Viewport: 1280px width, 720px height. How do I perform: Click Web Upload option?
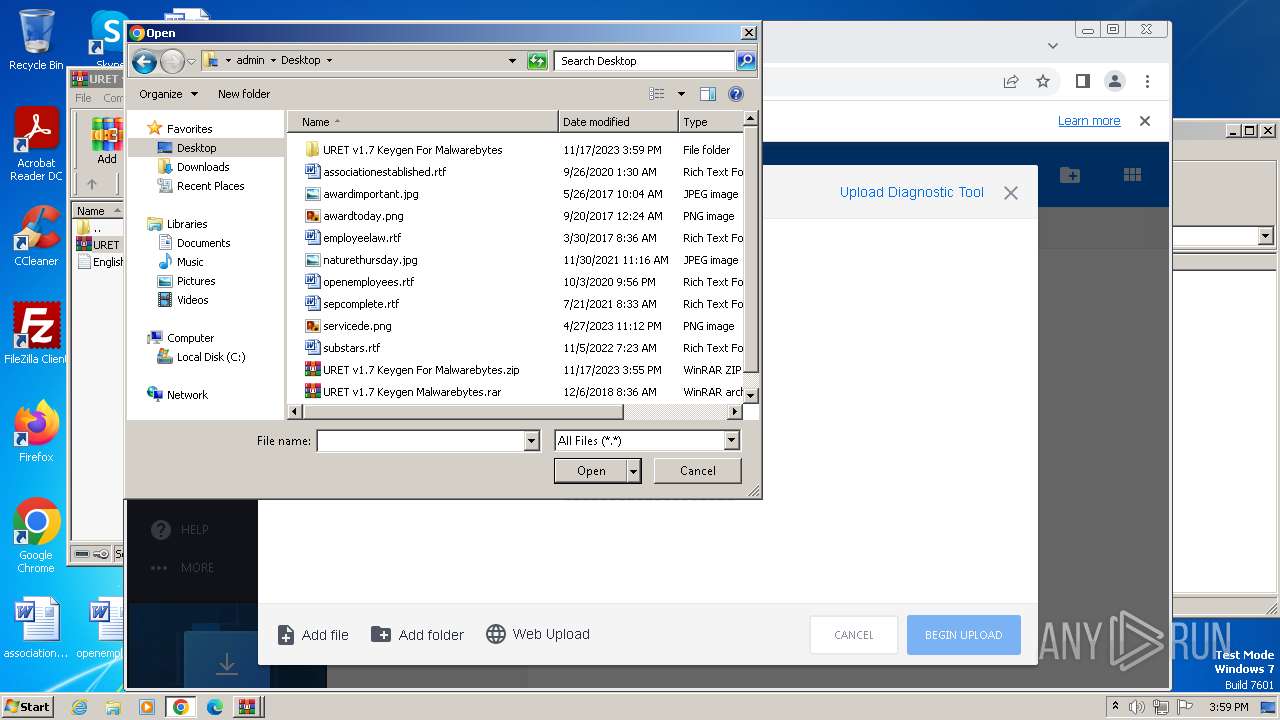tap(537, 635)
